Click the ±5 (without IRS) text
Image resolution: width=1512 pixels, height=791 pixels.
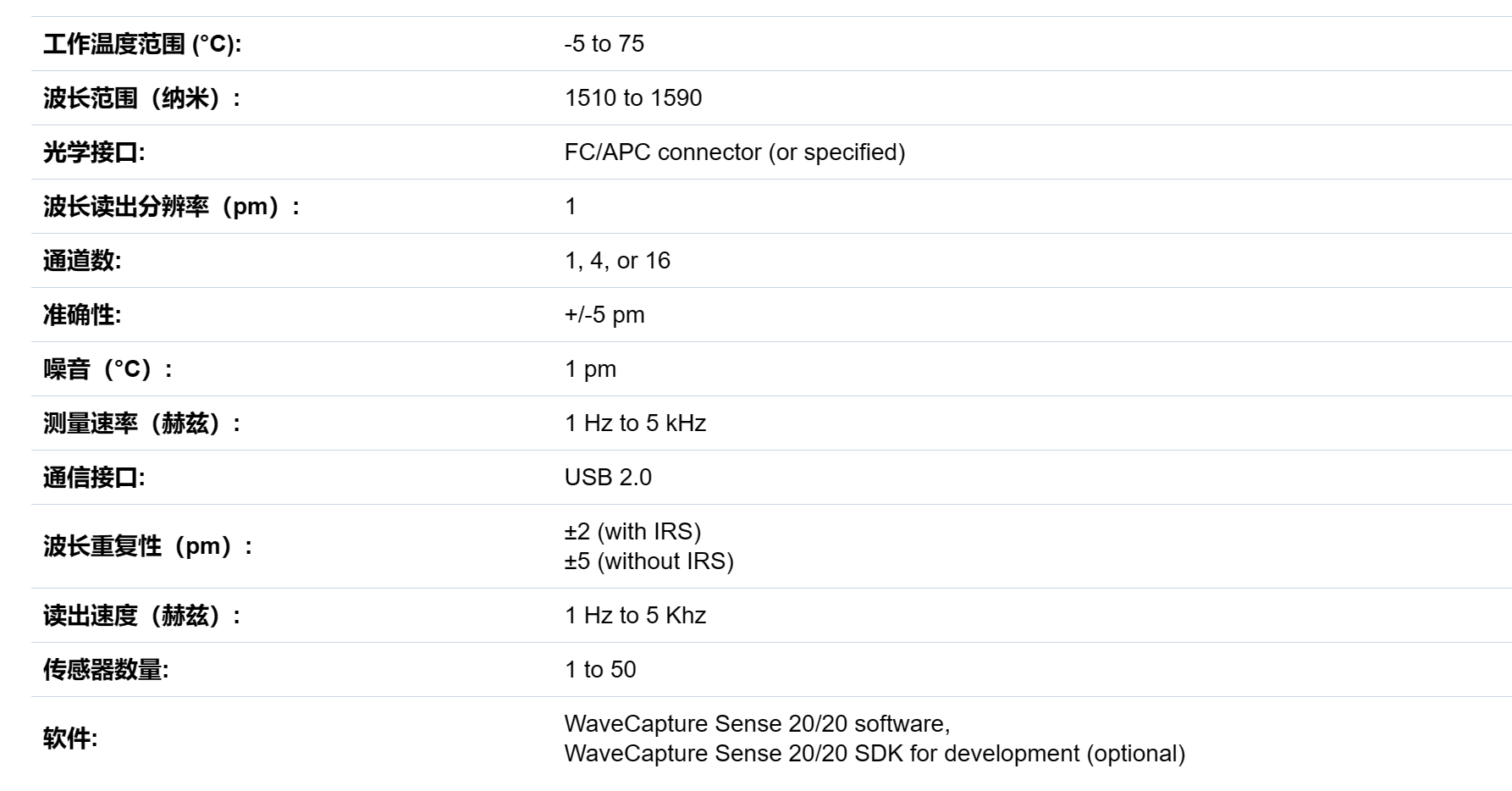pos(649,561)
